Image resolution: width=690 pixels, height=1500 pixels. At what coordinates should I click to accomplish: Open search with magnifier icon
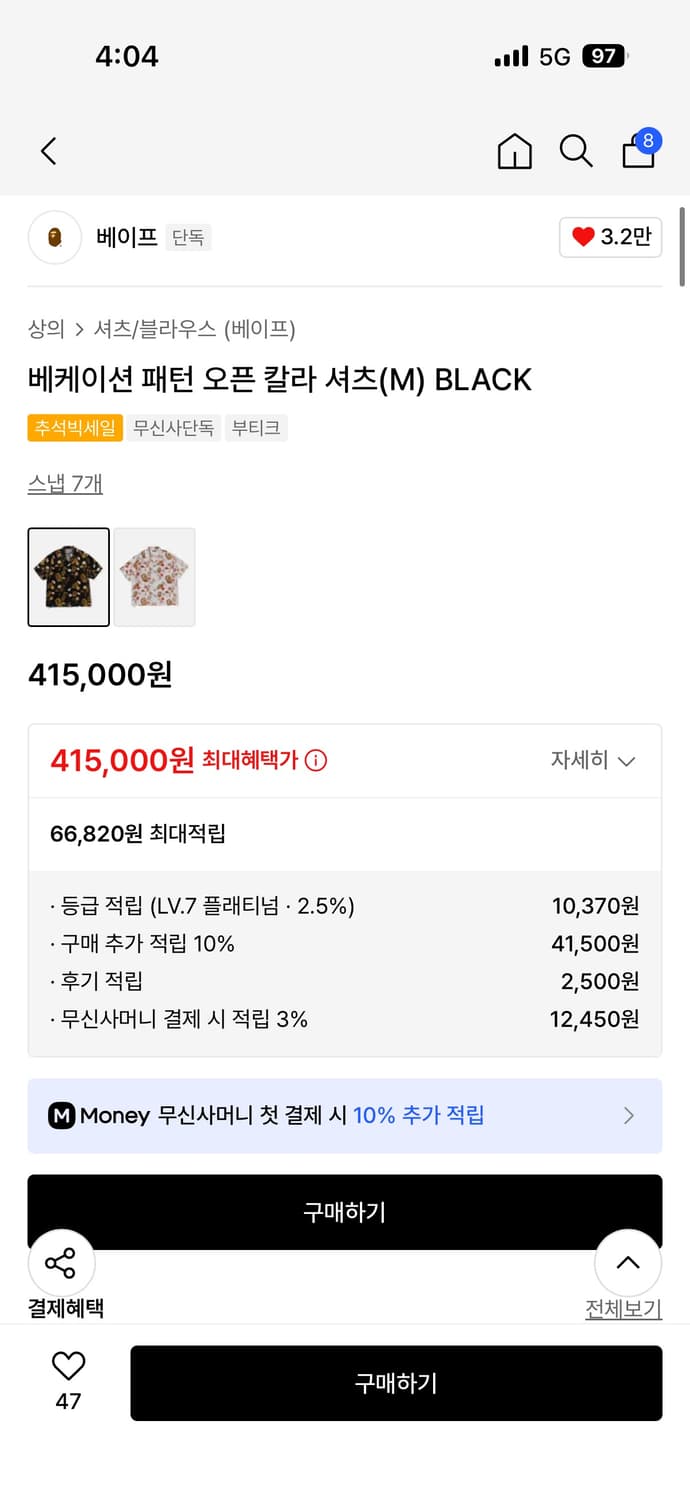[575, 151]
